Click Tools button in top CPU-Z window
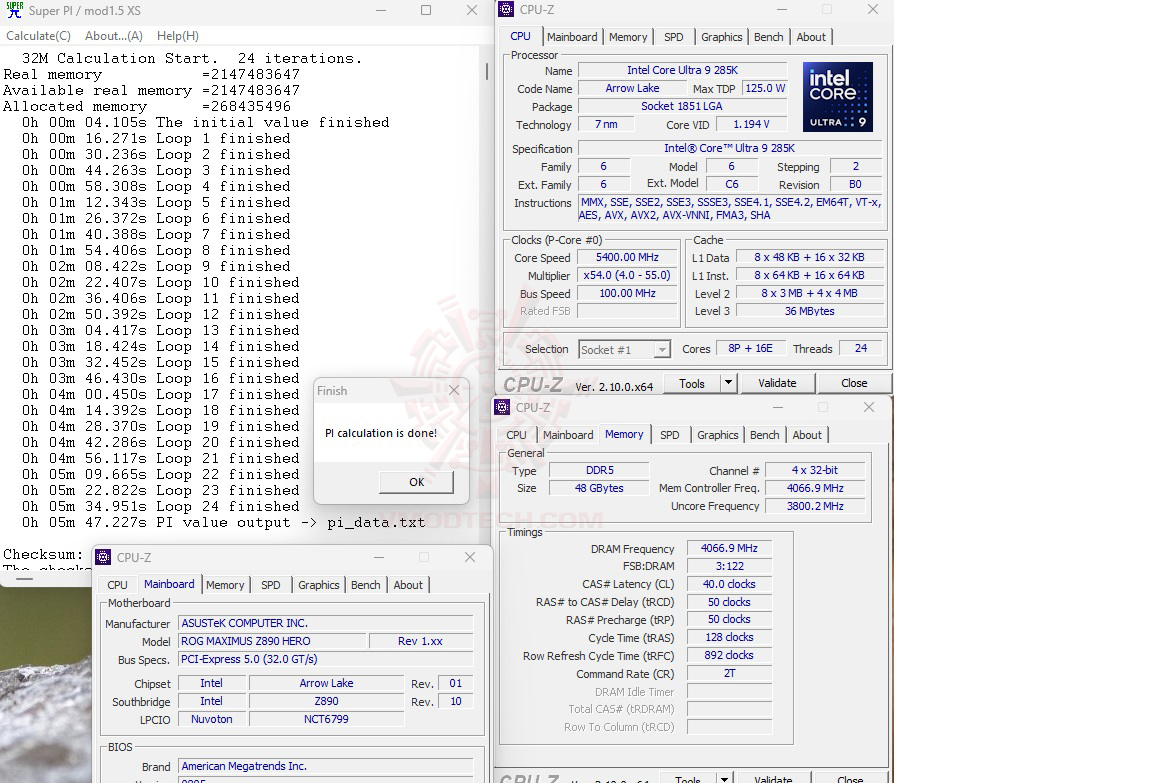The width and height of the screenshot is (1152, 783). pyautogui.click(x=691, y=383)
